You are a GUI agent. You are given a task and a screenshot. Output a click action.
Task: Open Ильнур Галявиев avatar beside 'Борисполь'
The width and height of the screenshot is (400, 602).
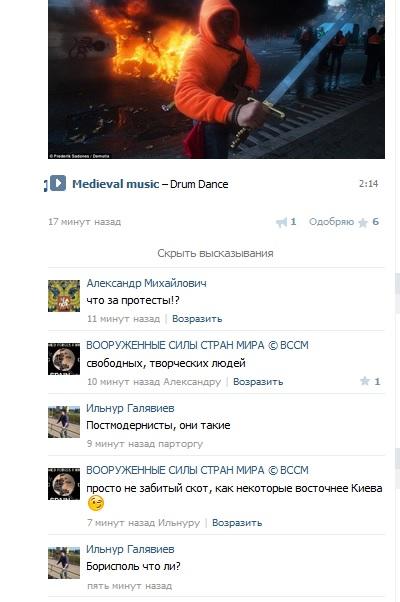(64, 563)
